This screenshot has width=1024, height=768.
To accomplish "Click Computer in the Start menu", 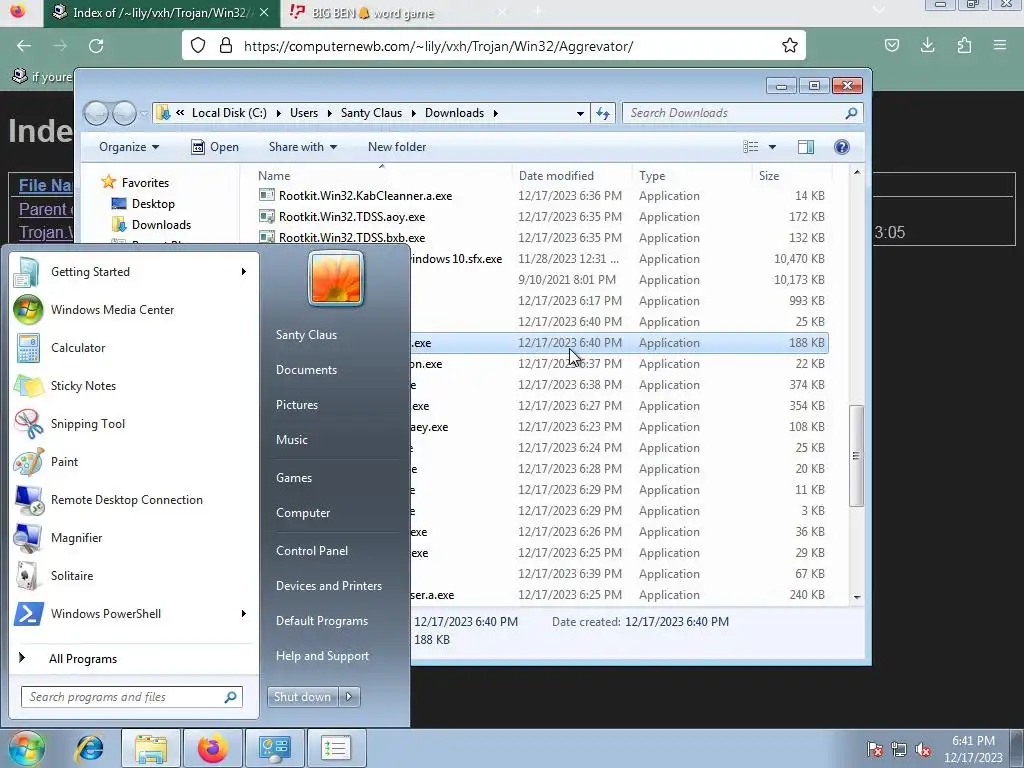I will tap(303, 513).
